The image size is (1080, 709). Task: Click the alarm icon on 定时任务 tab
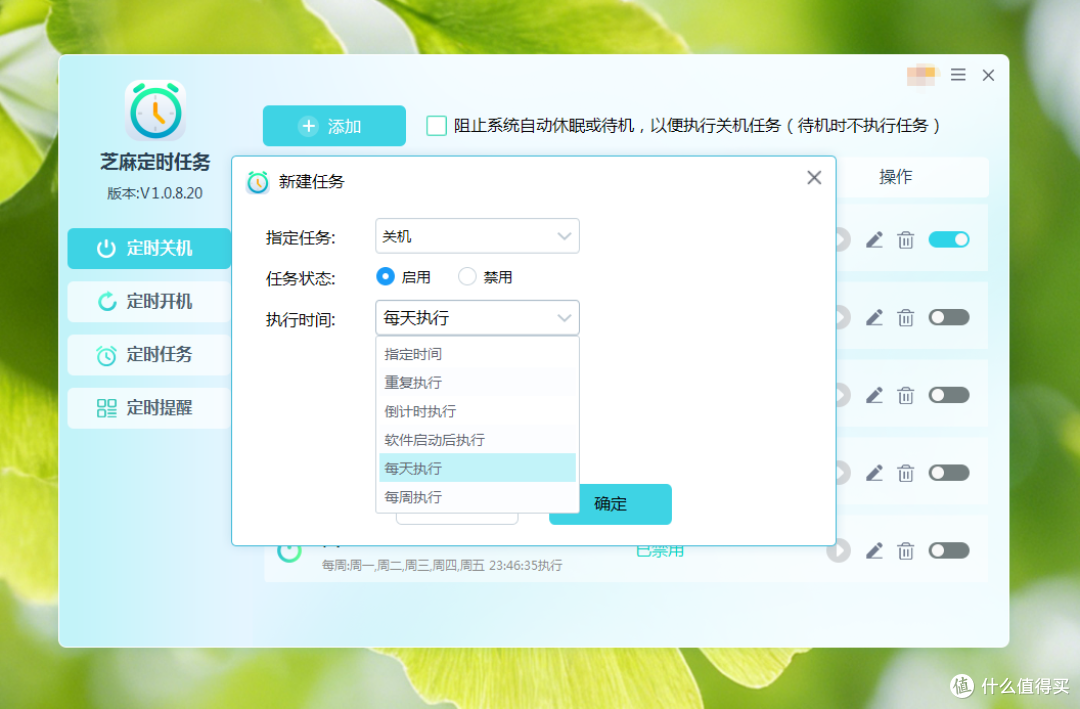click(106, 355)
